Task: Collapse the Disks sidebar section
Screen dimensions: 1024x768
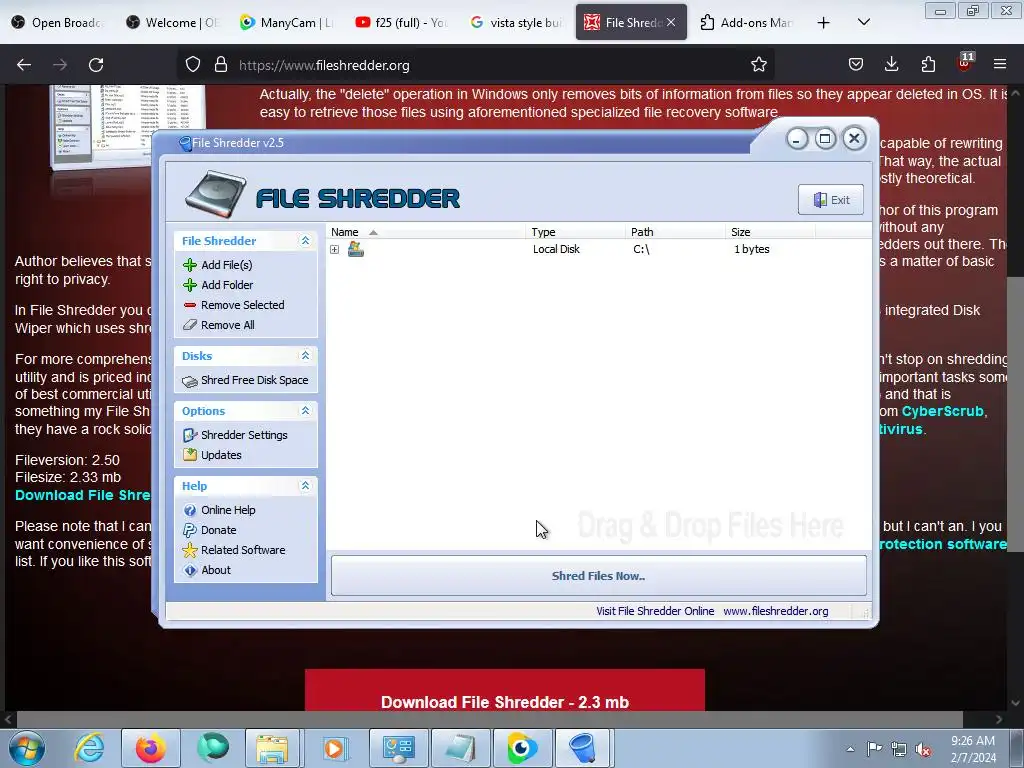Action: tap(305, 356)
